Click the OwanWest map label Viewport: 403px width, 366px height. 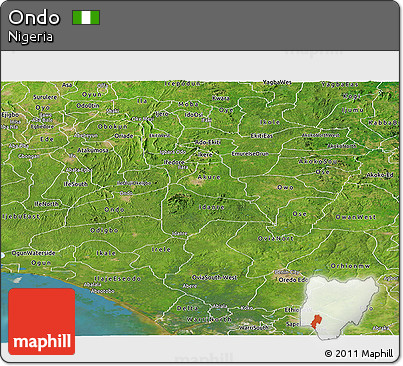click(x=356, y=217)
